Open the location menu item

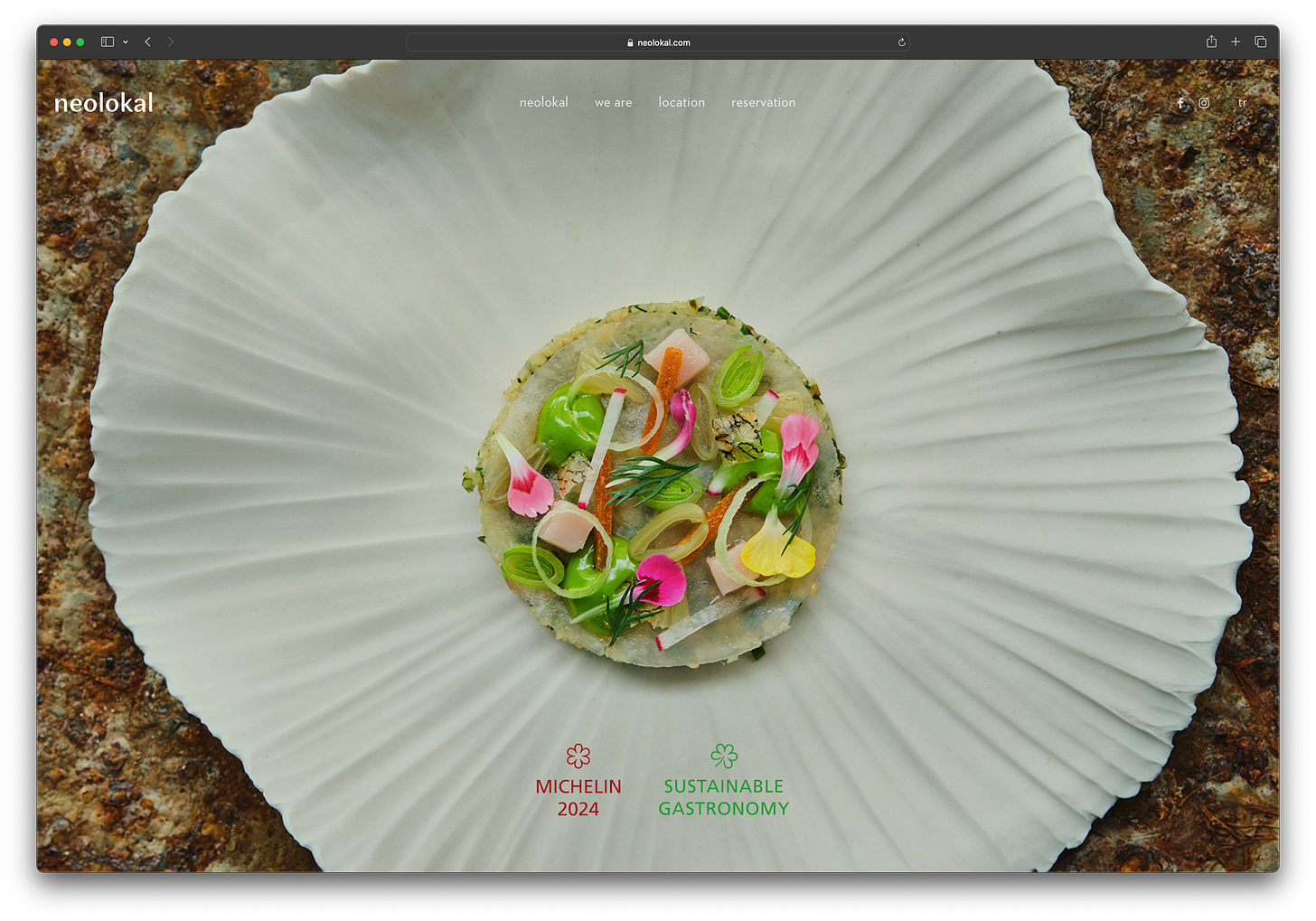(681, 102)
